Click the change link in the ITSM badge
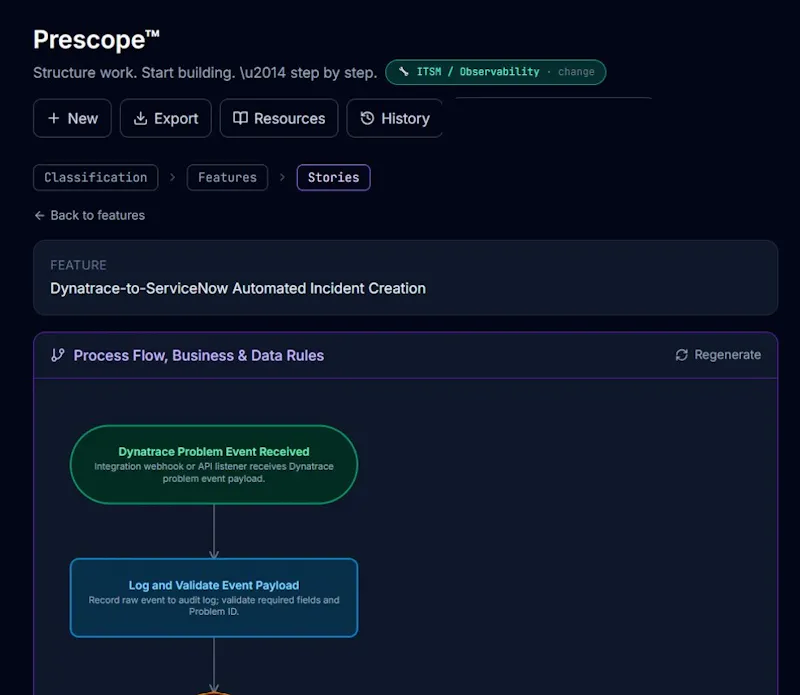 tap(576, 72)
